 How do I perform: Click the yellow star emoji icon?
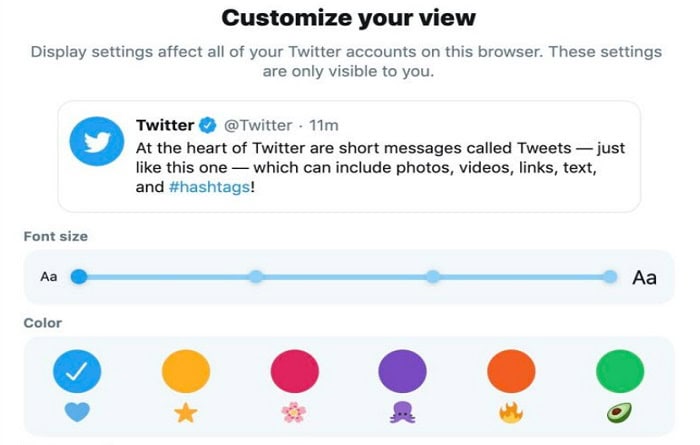pyautogui.click(x=186, y=412)
